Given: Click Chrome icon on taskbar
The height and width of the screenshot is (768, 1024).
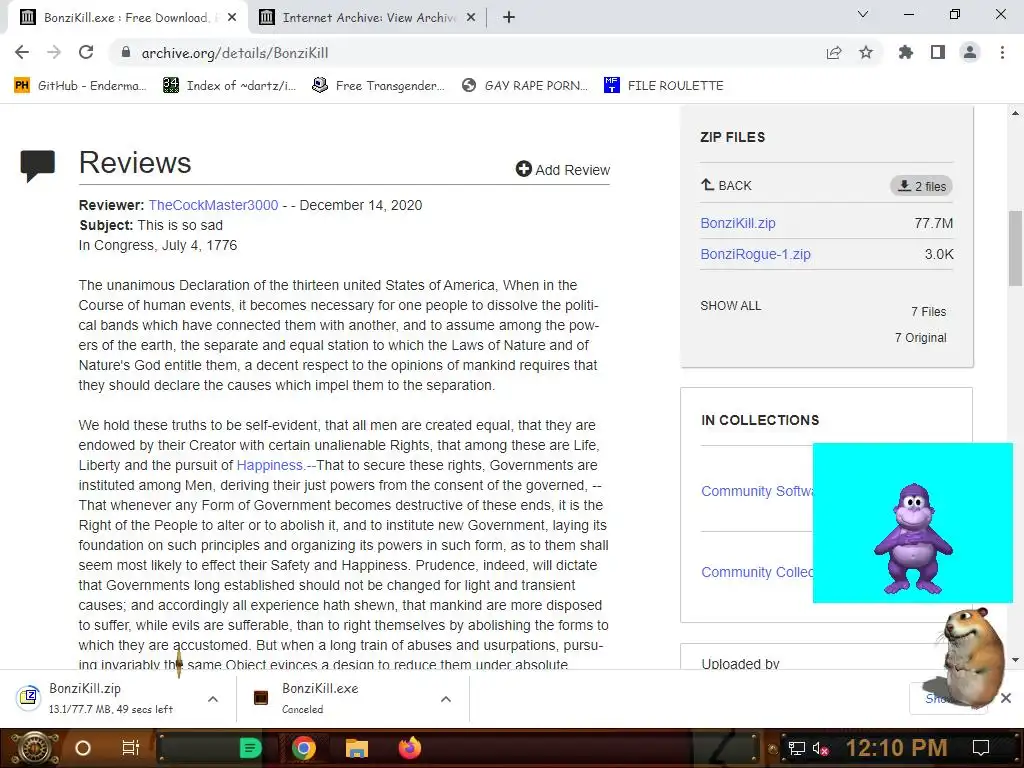Looking at the screenshot, I should pyautogui.click(x=304, y=748).
